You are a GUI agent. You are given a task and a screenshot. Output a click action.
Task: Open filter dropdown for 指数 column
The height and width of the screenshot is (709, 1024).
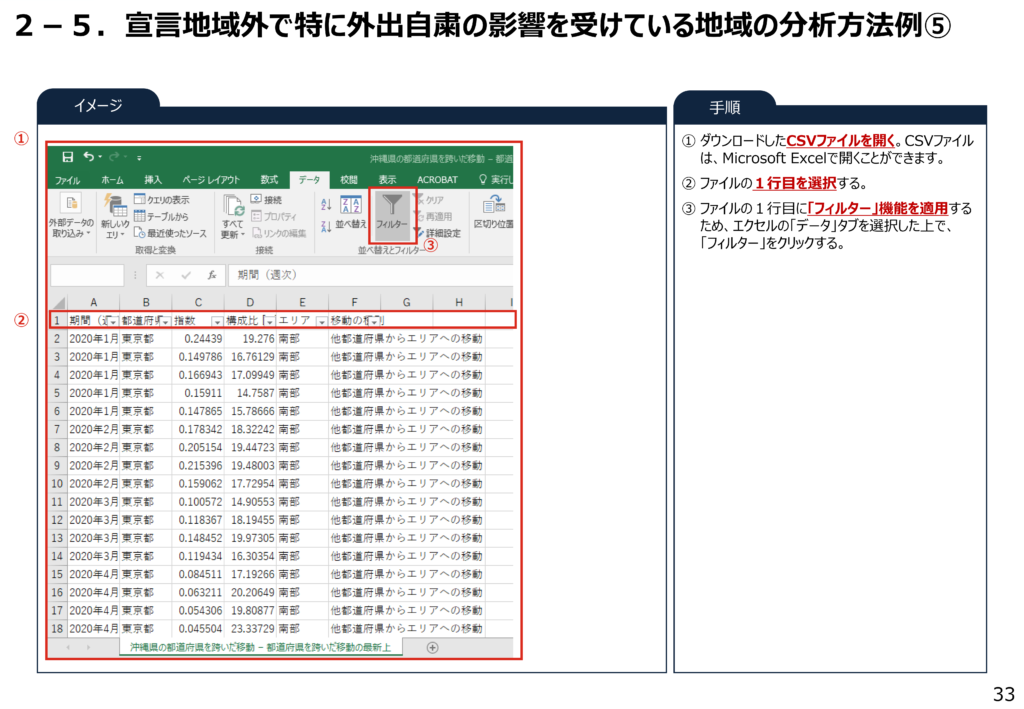click(217, 321)
